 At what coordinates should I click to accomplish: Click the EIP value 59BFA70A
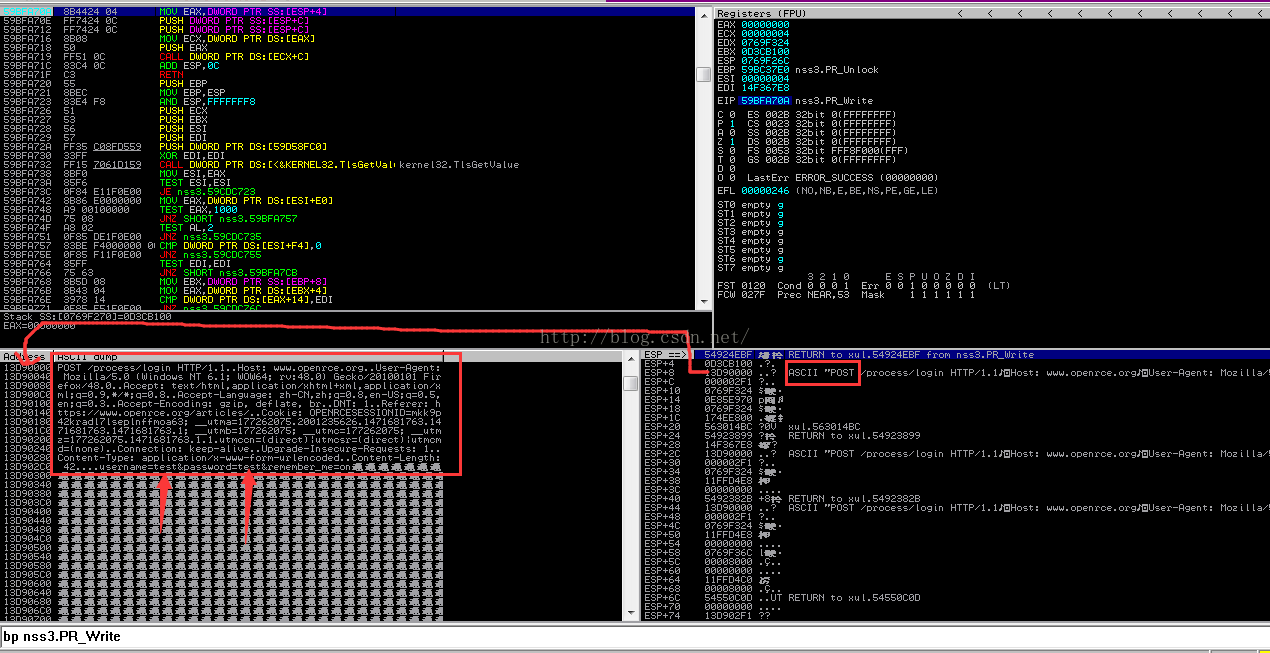765,100
